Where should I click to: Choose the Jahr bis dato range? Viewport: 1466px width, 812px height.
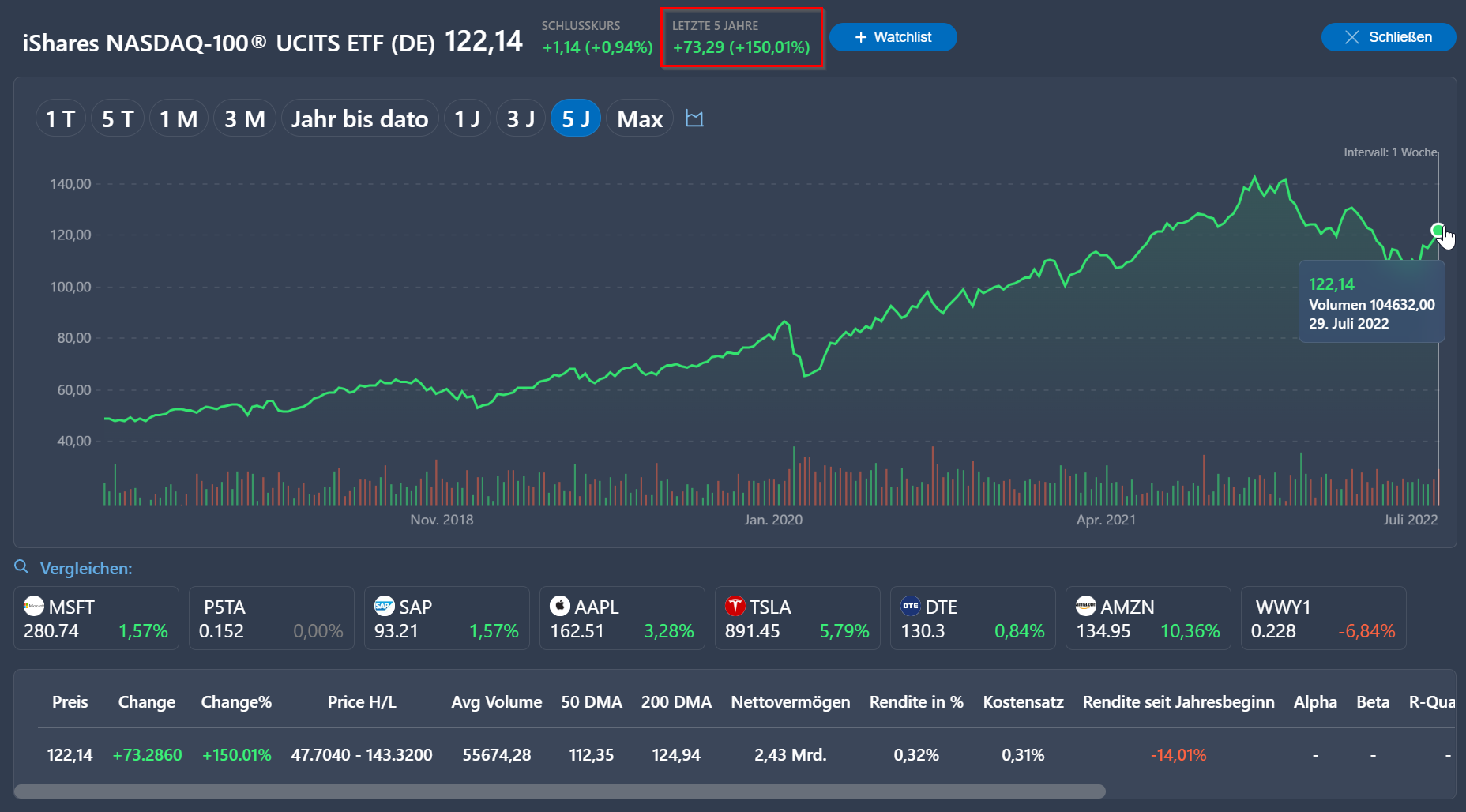[x=359, y=118]
